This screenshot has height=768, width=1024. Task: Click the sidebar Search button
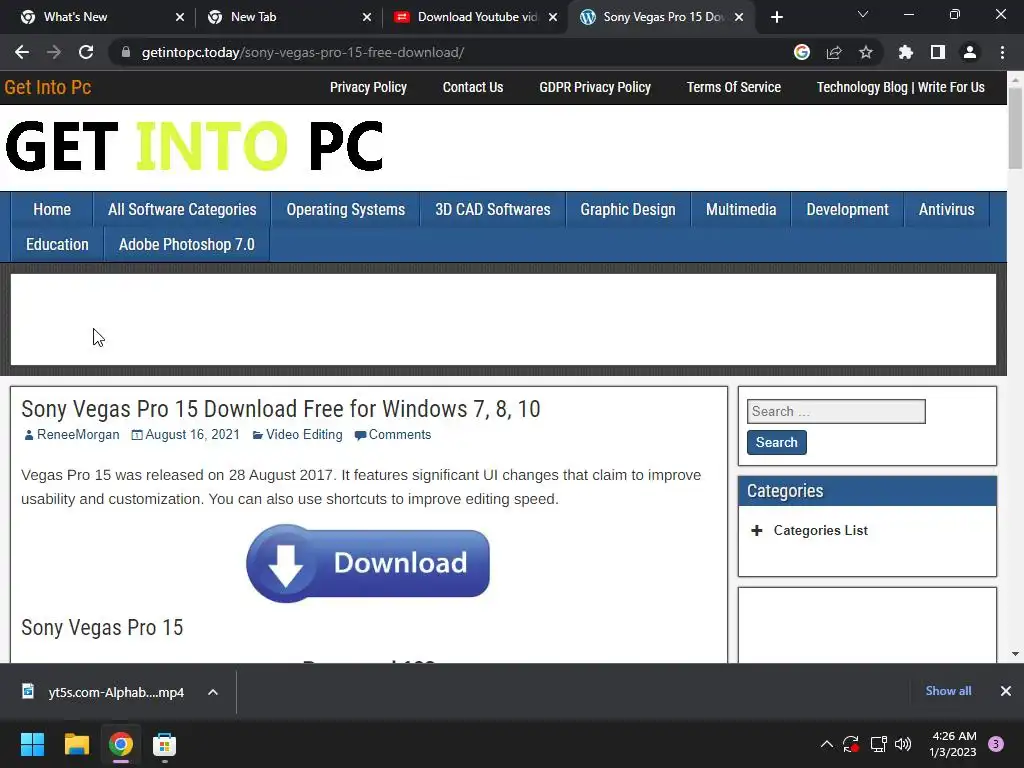pyautogui.click(x=776, y=442)
